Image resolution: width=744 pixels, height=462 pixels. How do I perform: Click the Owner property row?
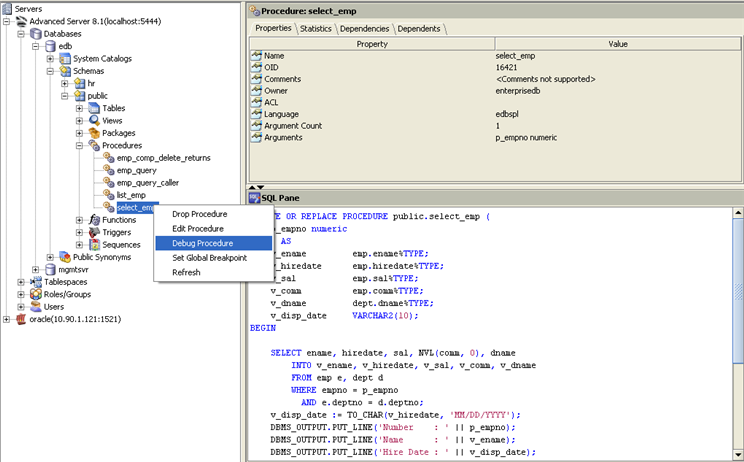(276, 90)
